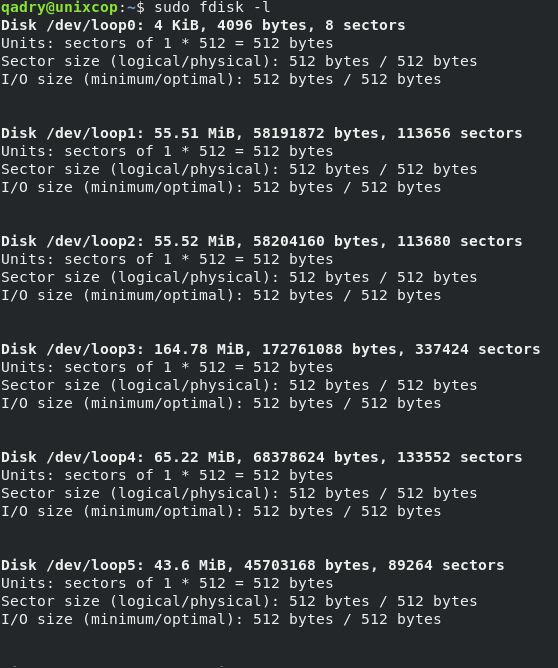Select the Disk /dev/loop0 header line
Image resolution: width=558 pixels, height=668 pixels.
pyautogui.click(x=203, y=26)
